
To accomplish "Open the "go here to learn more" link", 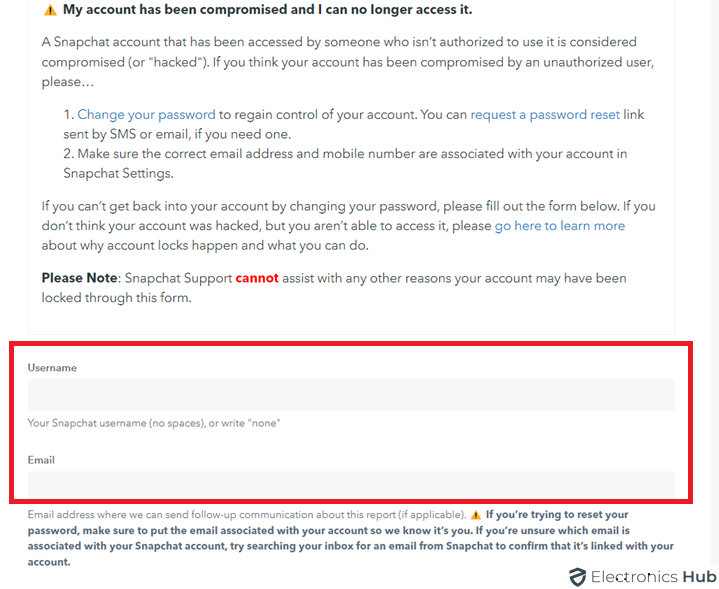I will pyautogui.click(x=559, y=226).
